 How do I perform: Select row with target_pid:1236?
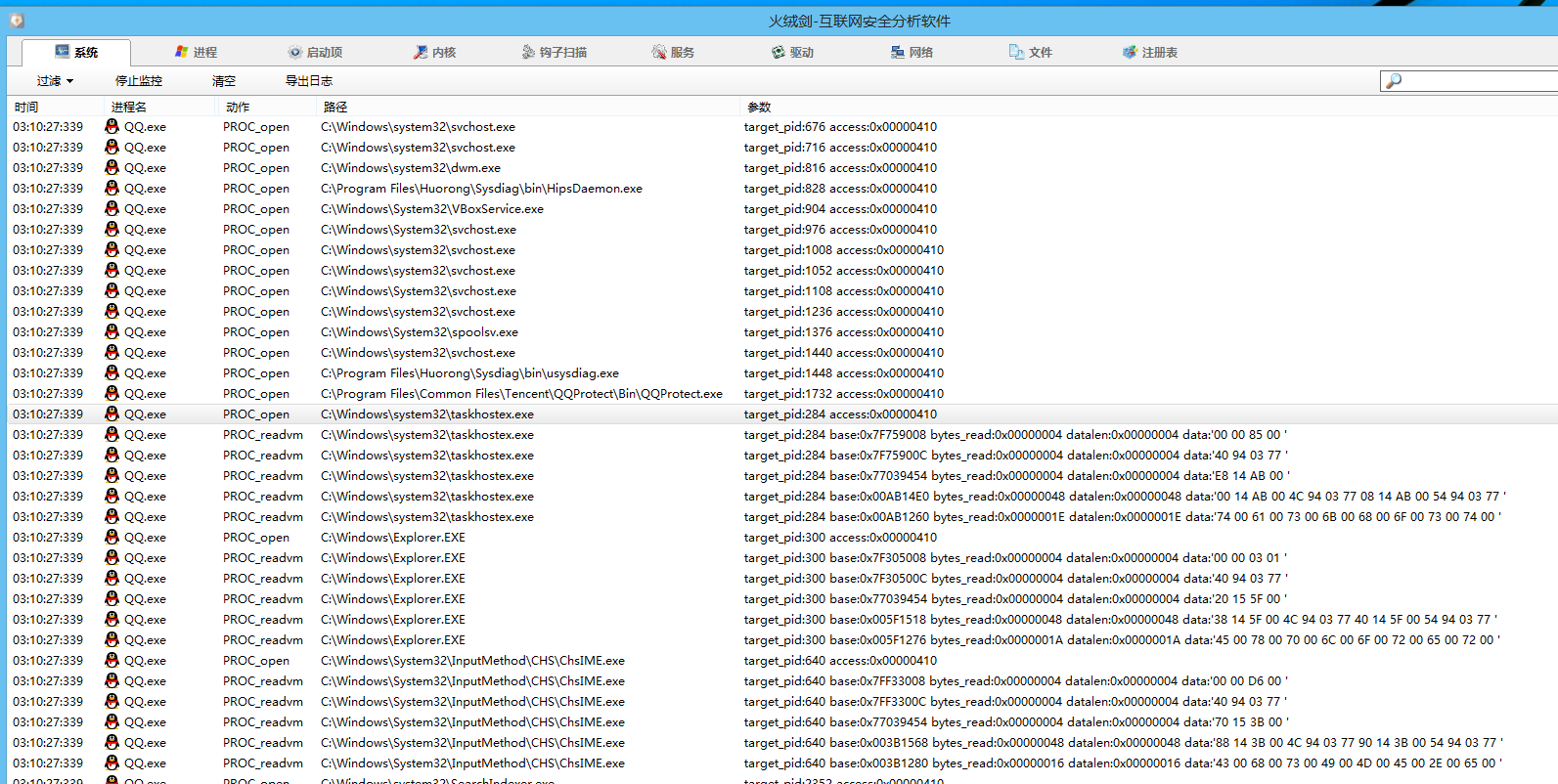pos(782,312)
